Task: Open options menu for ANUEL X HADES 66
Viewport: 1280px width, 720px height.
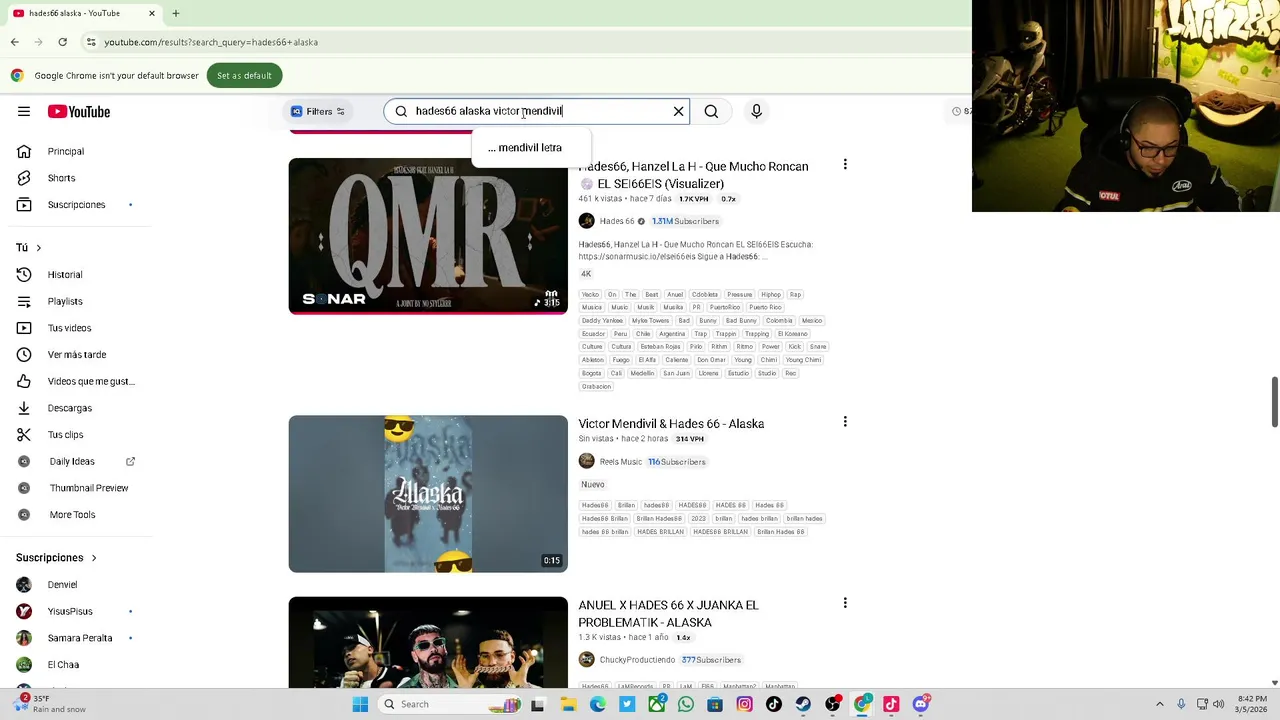Action: pos(845,603)
